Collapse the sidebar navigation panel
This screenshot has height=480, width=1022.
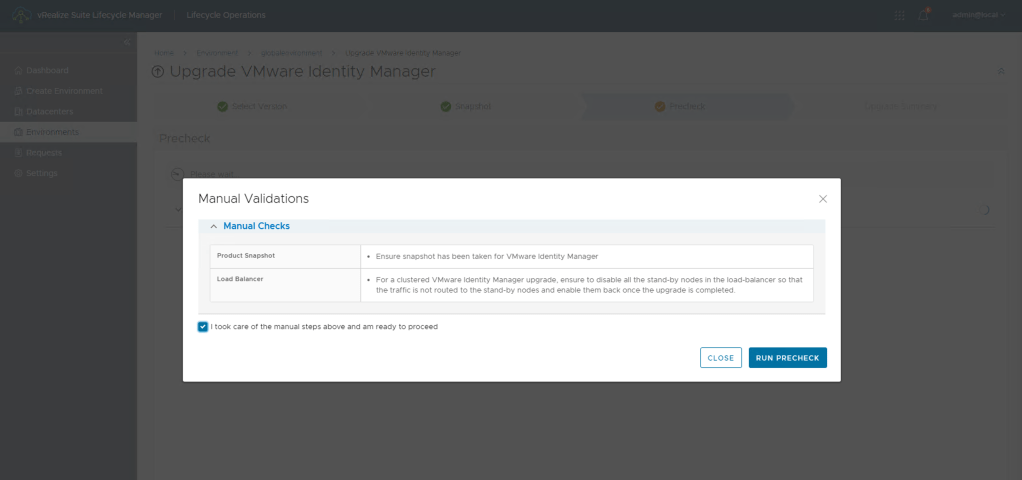tap(126, 42)
